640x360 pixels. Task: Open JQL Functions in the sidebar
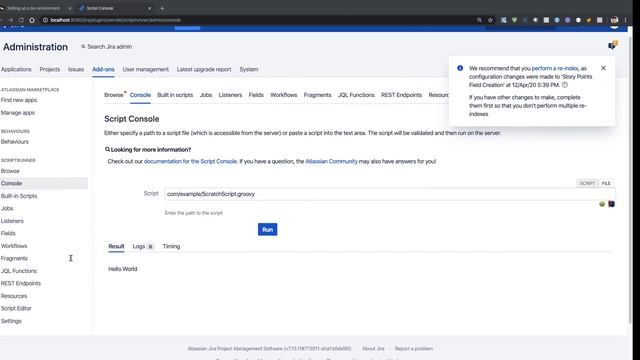pyautogui.click(x=19, y=271)
